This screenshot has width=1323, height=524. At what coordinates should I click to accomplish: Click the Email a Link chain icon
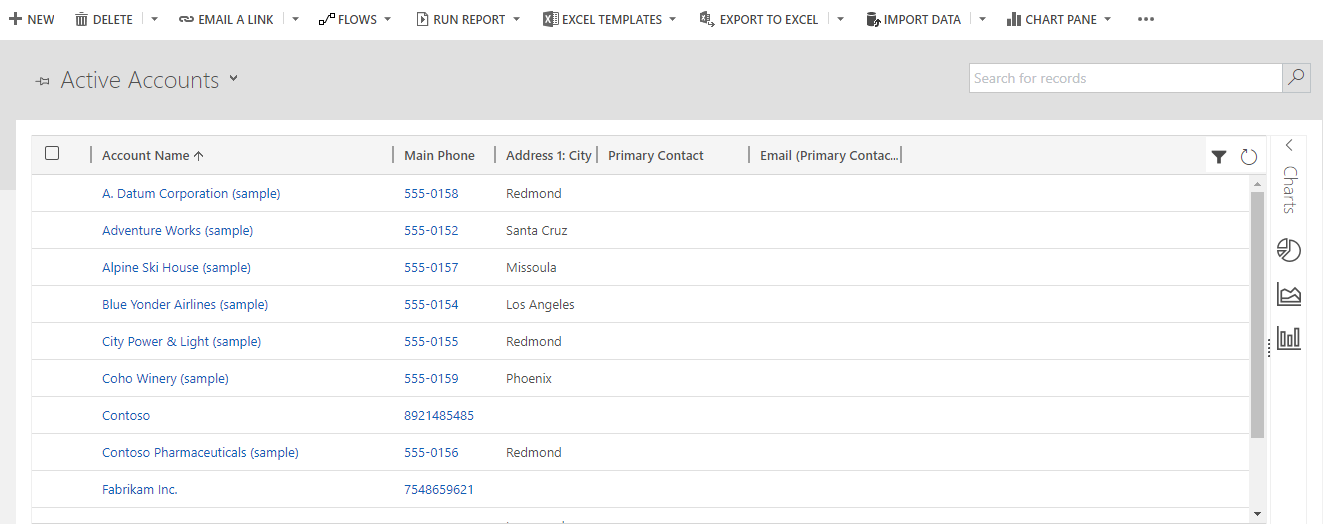pos(186,19)
